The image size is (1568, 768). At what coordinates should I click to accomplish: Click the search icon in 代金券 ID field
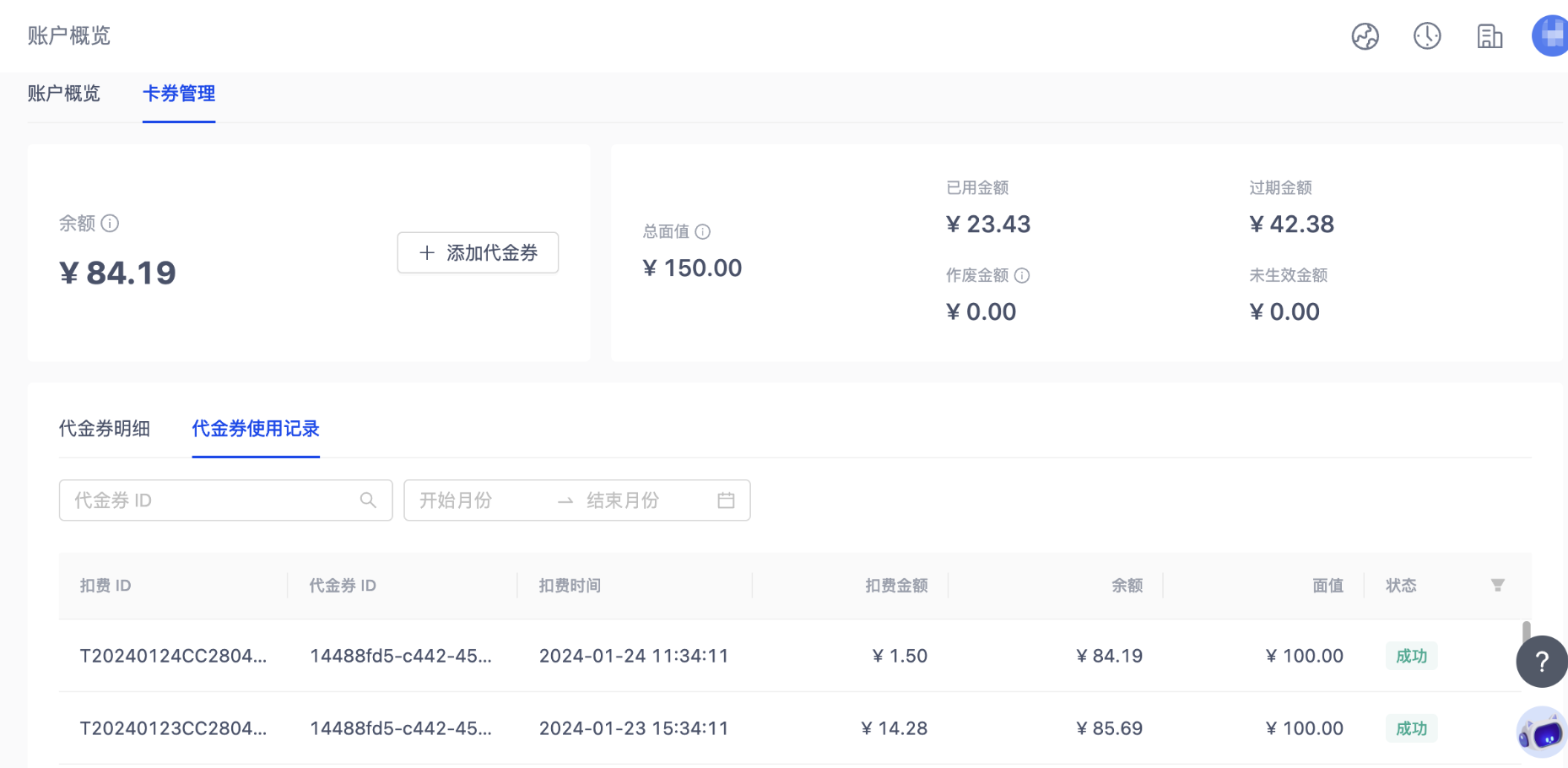click(368, 500)
